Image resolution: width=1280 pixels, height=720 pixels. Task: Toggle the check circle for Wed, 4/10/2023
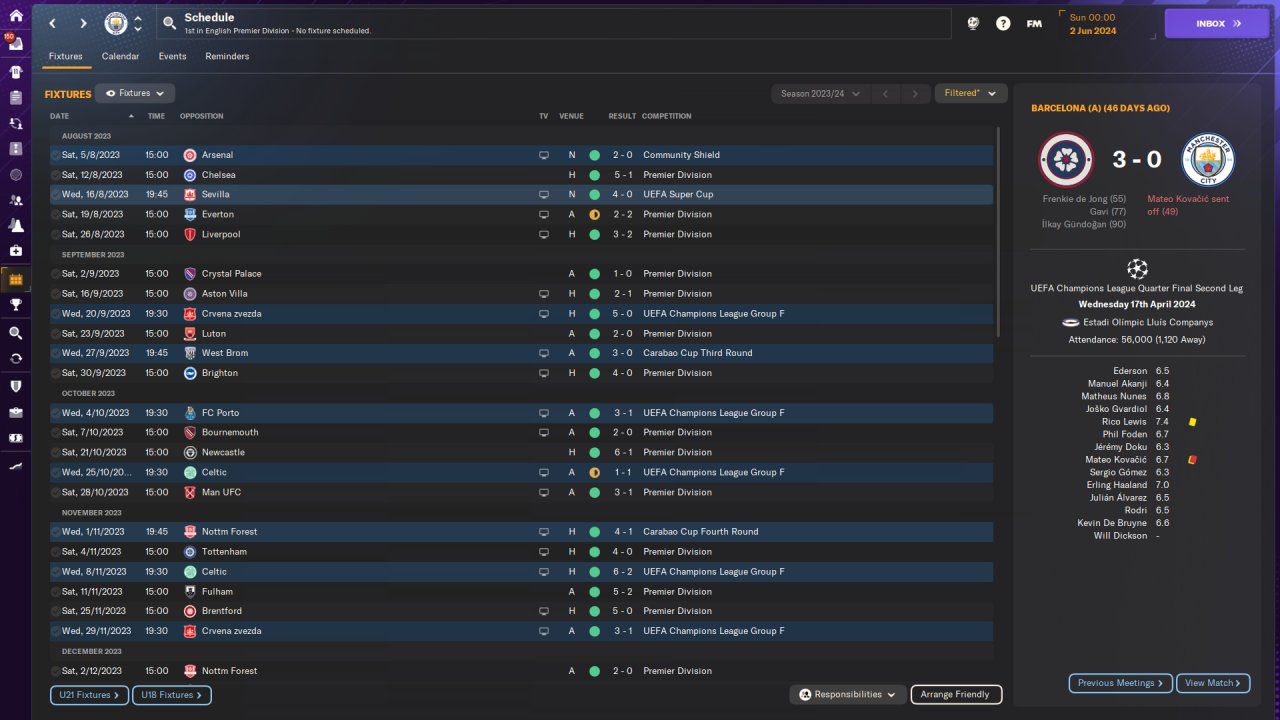tap(56, 413)
